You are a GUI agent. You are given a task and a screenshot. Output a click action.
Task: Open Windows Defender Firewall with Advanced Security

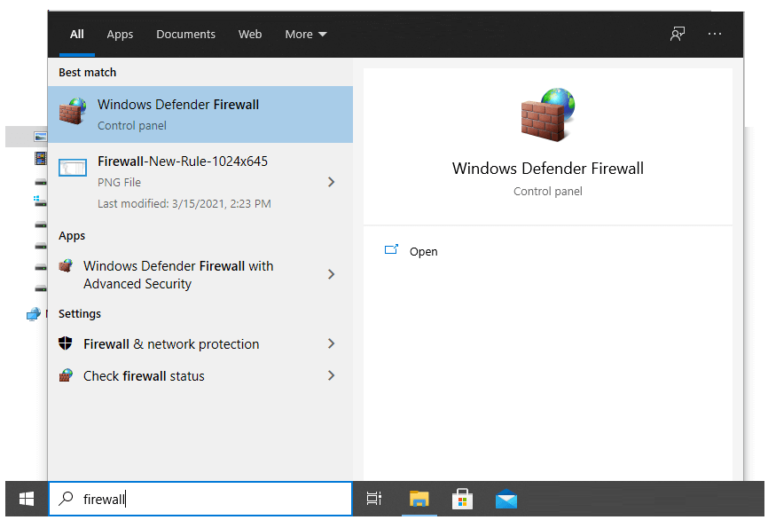200,275
